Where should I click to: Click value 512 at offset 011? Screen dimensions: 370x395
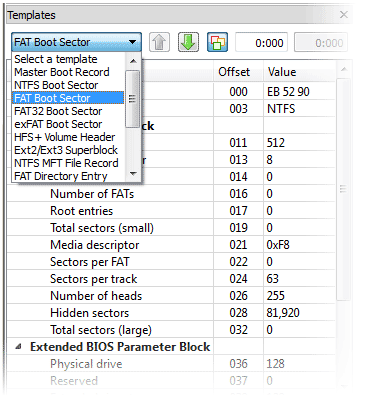pyautogui.click(x=276, y=143)
